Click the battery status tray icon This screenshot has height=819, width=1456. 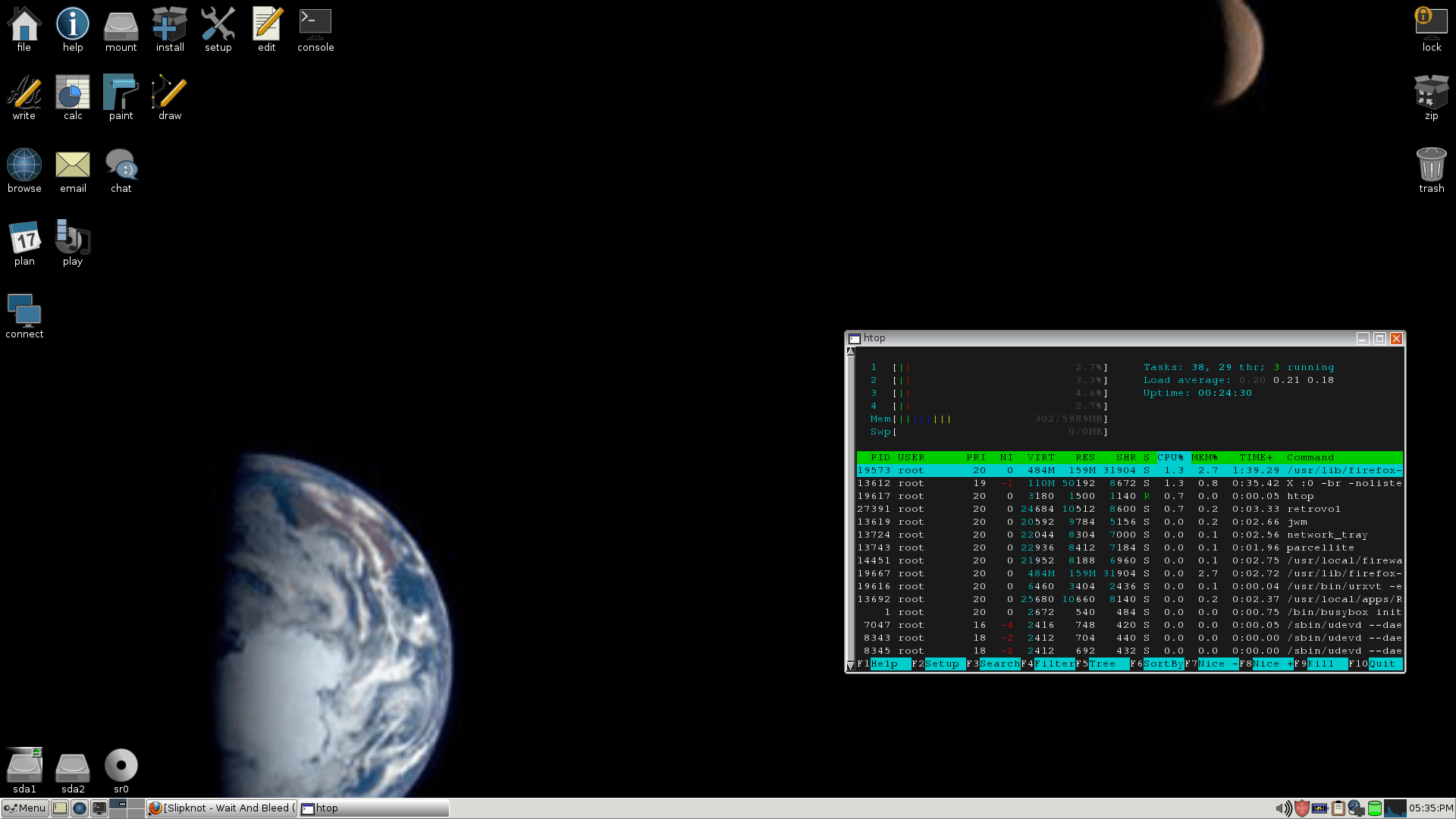(1319, 808)
